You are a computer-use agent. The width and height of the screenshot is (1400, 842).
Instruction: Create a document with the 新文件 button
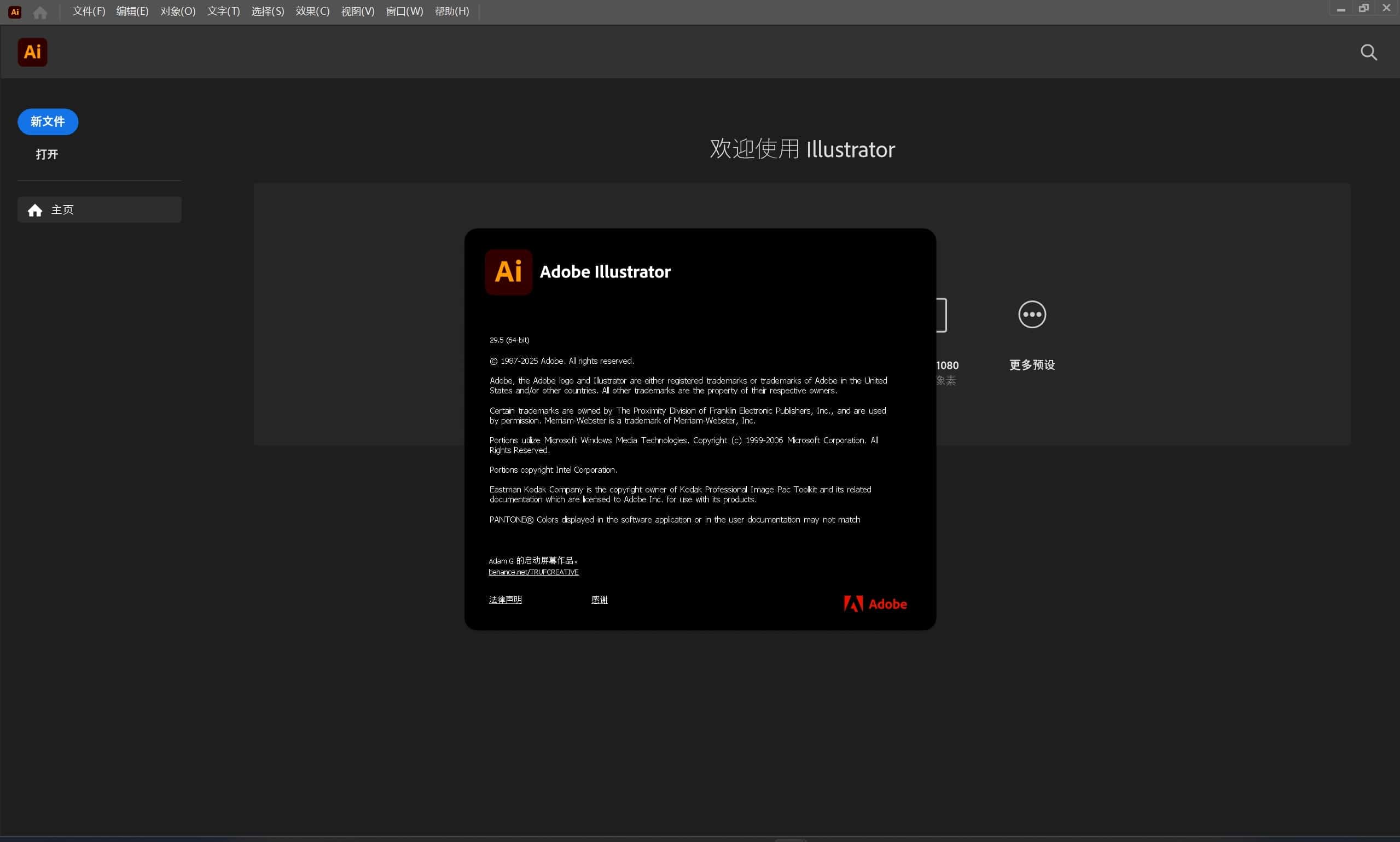[x=48, y=121]
